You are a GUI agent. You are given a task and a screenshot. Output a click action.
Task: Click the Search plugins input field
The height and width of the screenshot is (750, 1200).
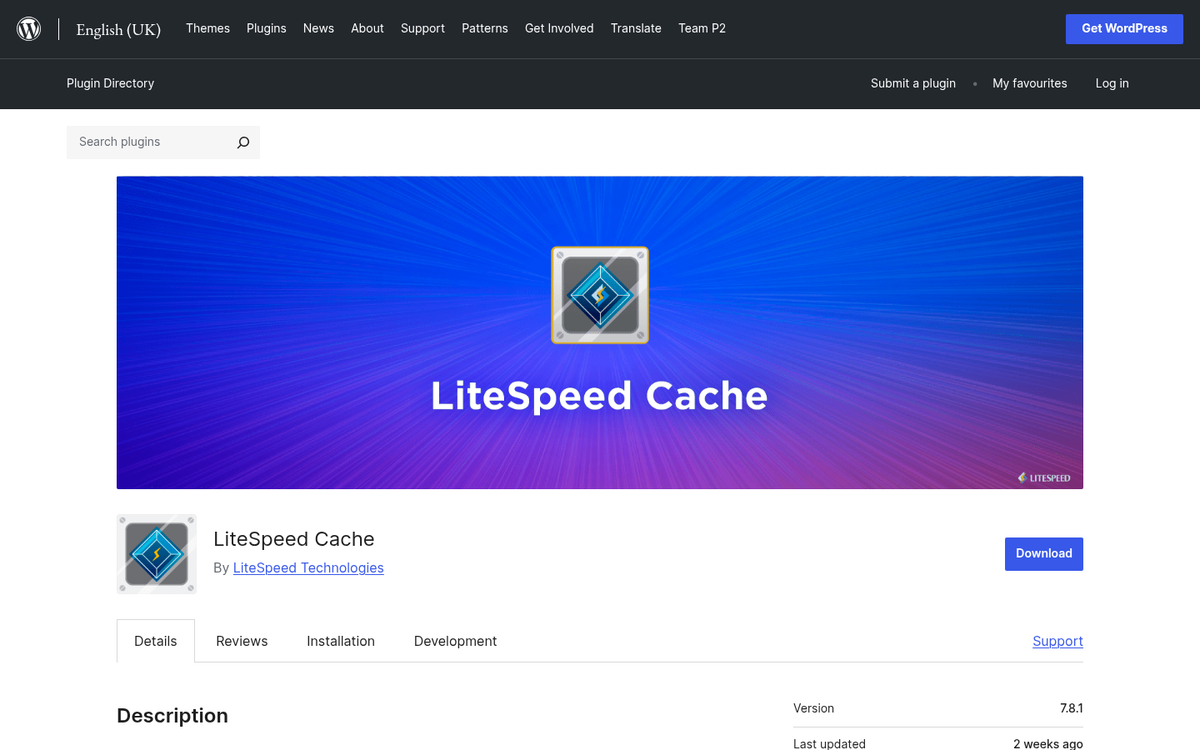pyautogui.click(x=150, y=142)
